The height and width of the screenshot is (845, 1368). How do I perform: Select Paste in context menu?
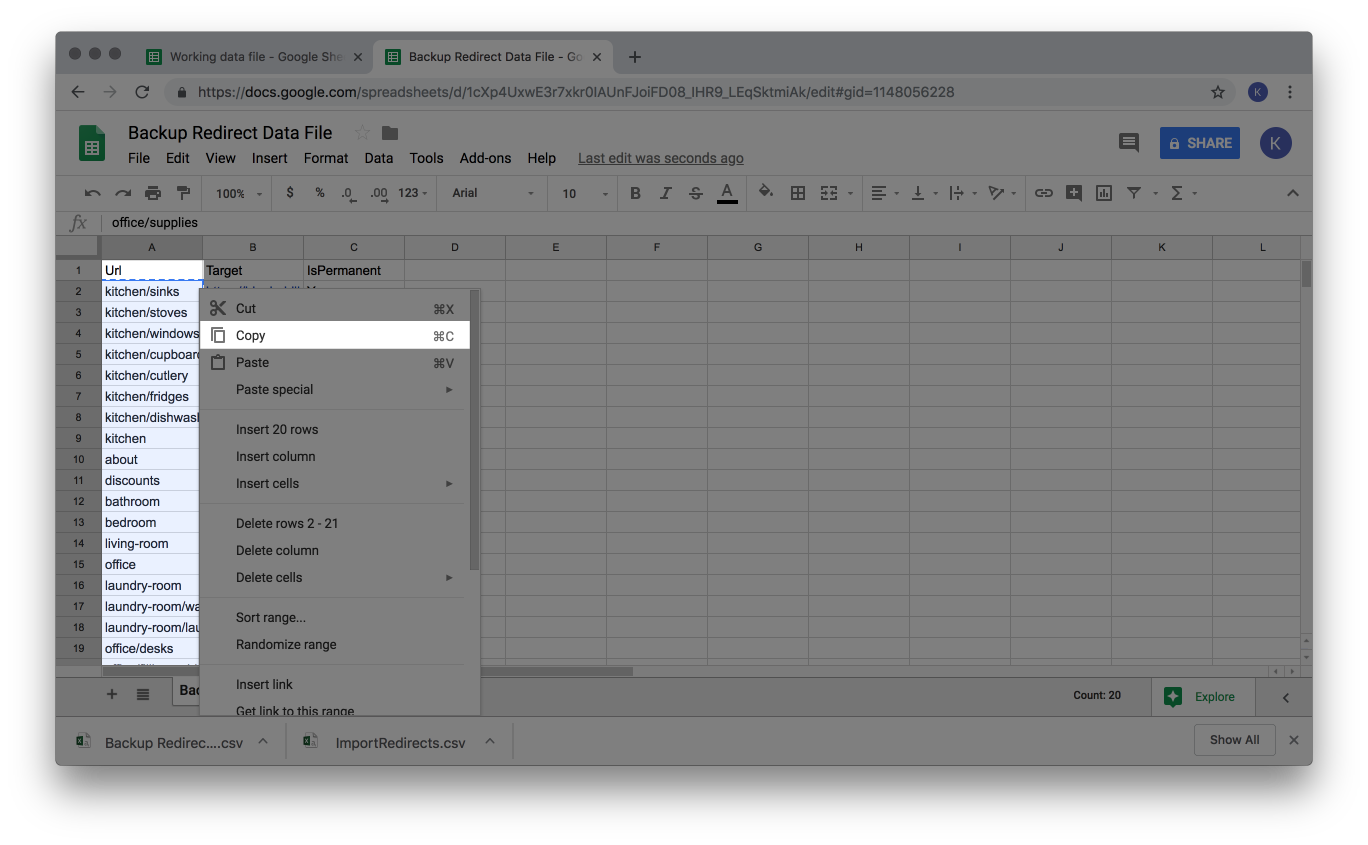[x=335, y=362]
